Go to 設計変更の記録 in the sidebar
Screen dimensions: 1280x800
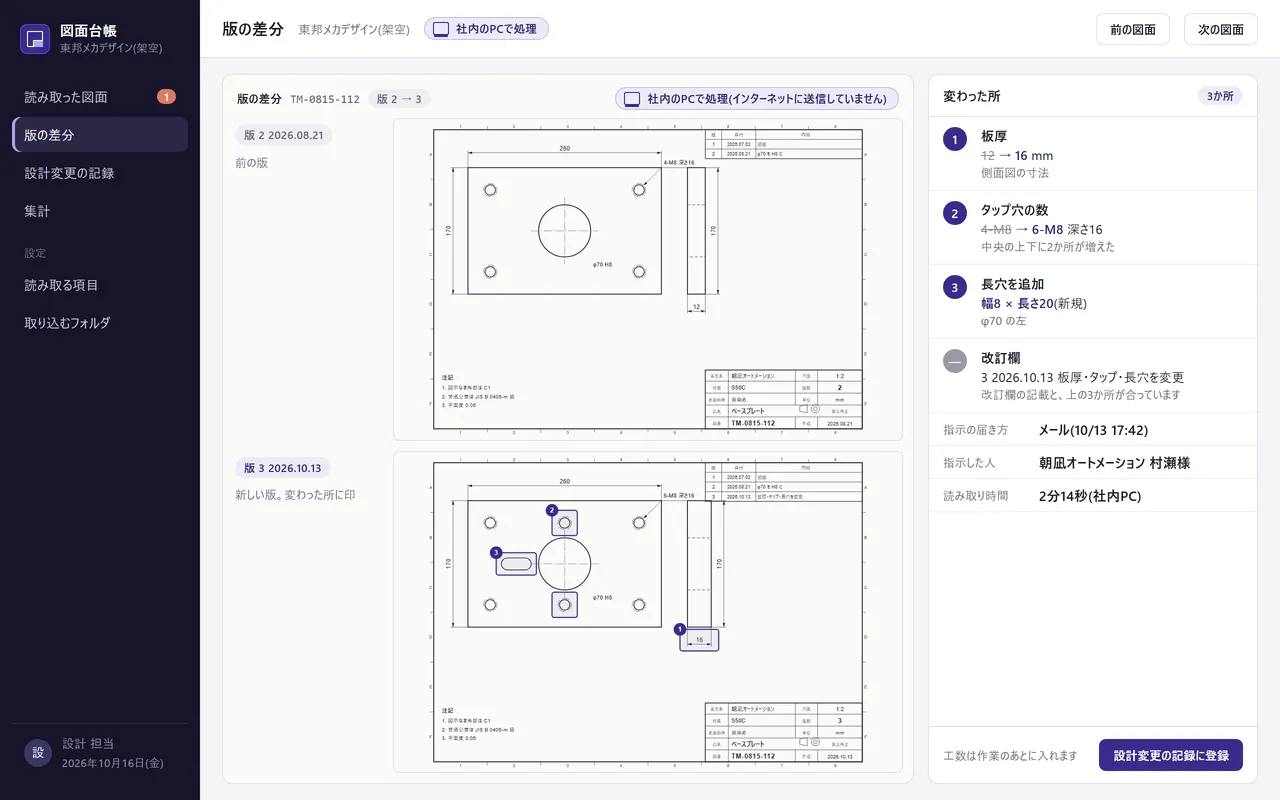100,173
